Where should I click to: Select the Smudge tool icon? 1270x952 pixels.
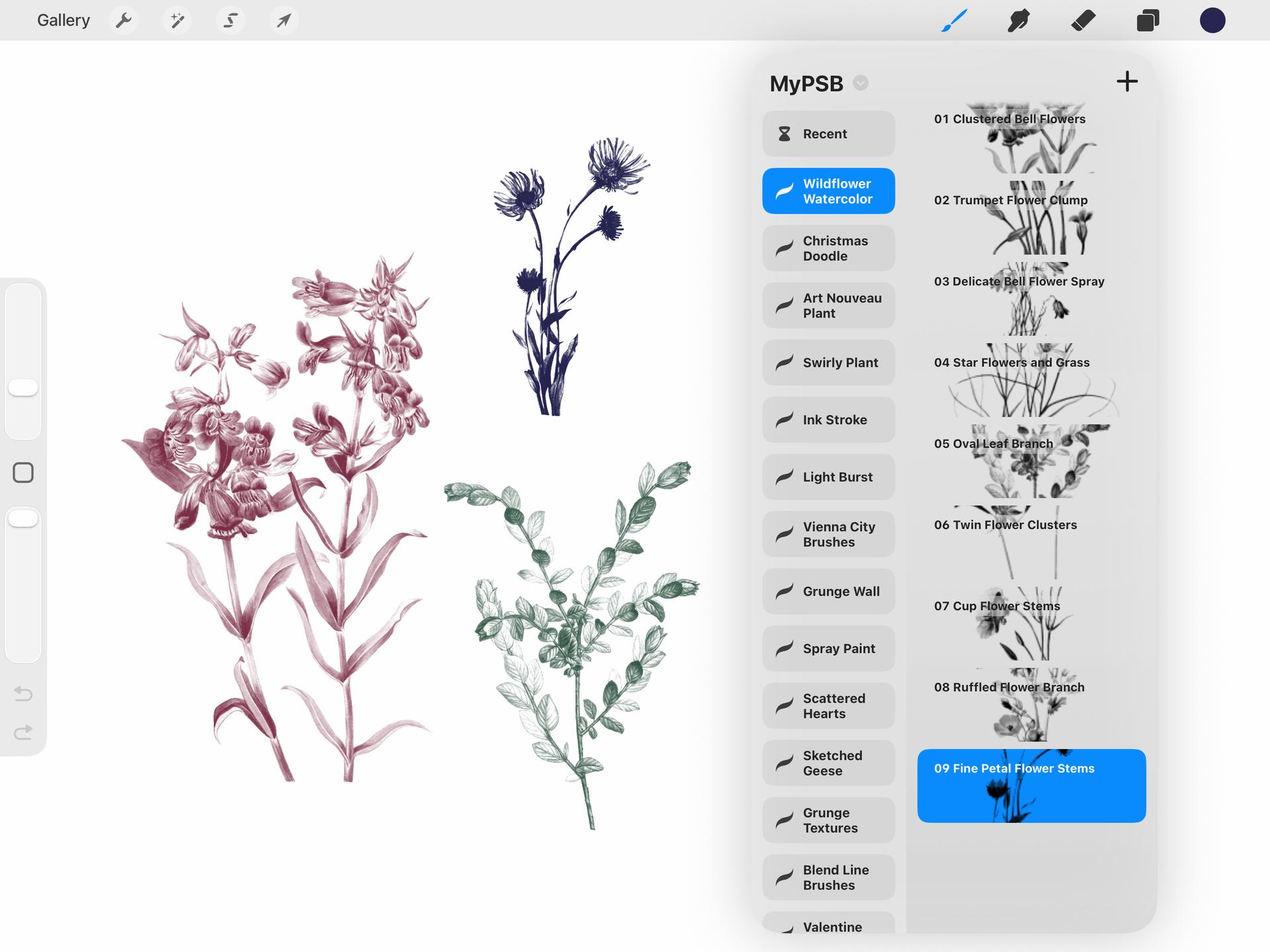pyautogui.click(x=1019, y=20)
